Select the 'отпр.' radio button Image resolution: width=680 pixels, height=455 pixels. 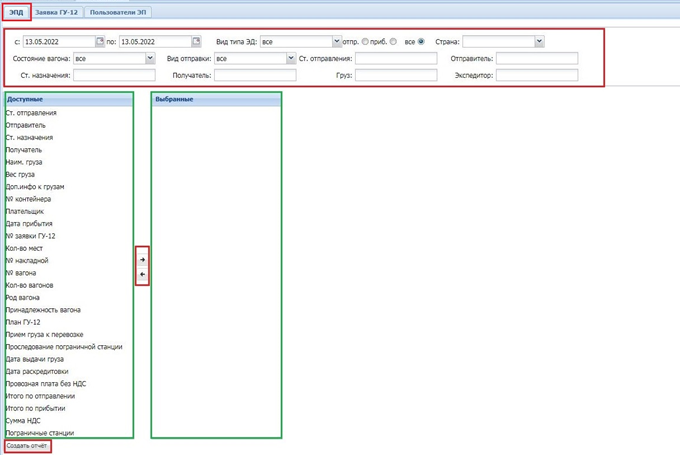pos(366,42)
